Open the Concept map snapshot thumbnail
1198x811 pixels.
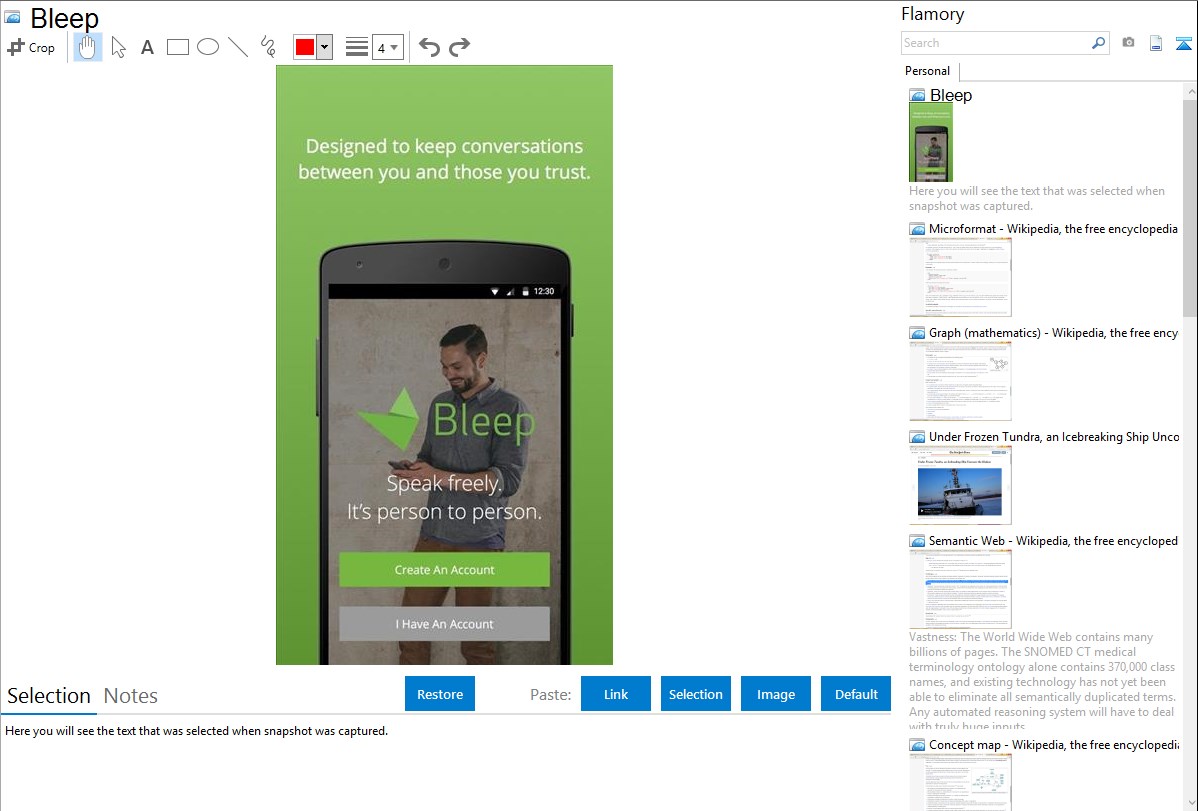pyautogui.click(x=960, y=782)
